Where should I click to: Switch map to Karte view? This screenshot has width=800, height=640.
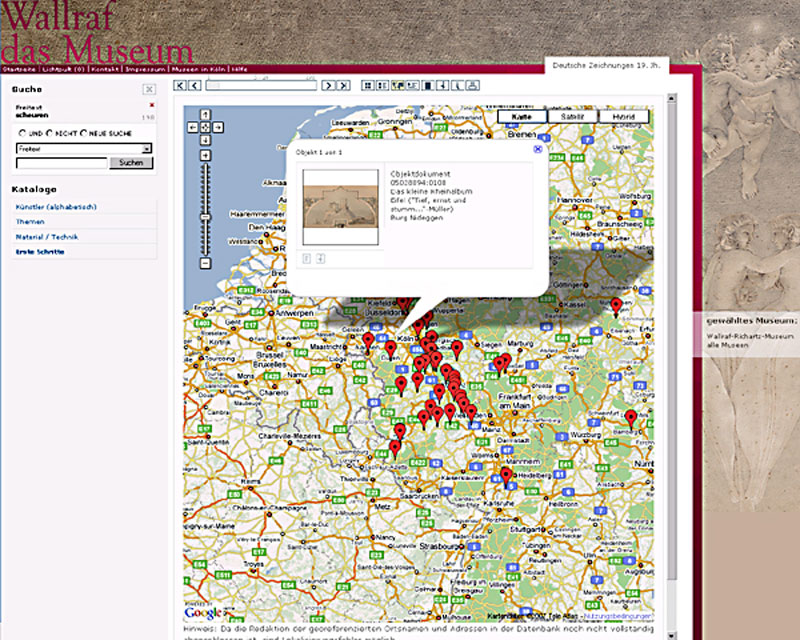click(x=522, y=117)
